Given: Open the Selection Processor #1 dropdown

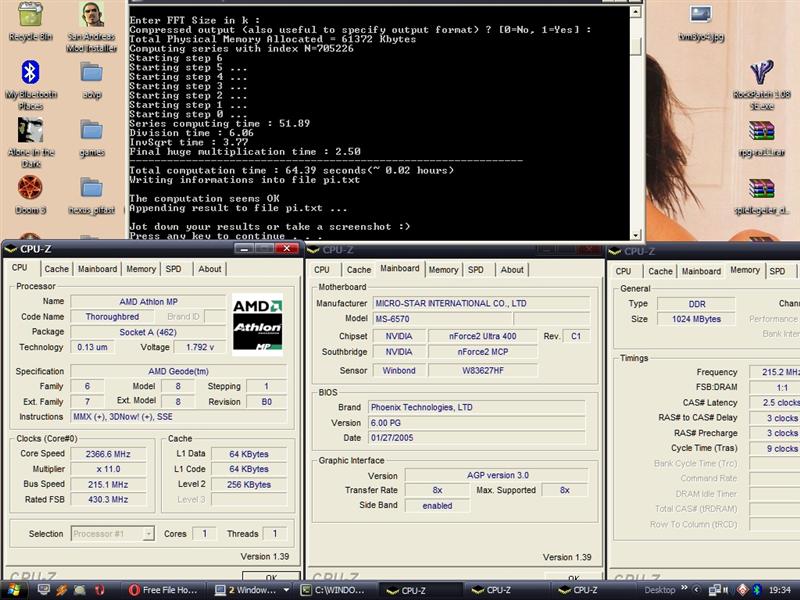Looking at the screenshot, I should click(x=112, y=534).
